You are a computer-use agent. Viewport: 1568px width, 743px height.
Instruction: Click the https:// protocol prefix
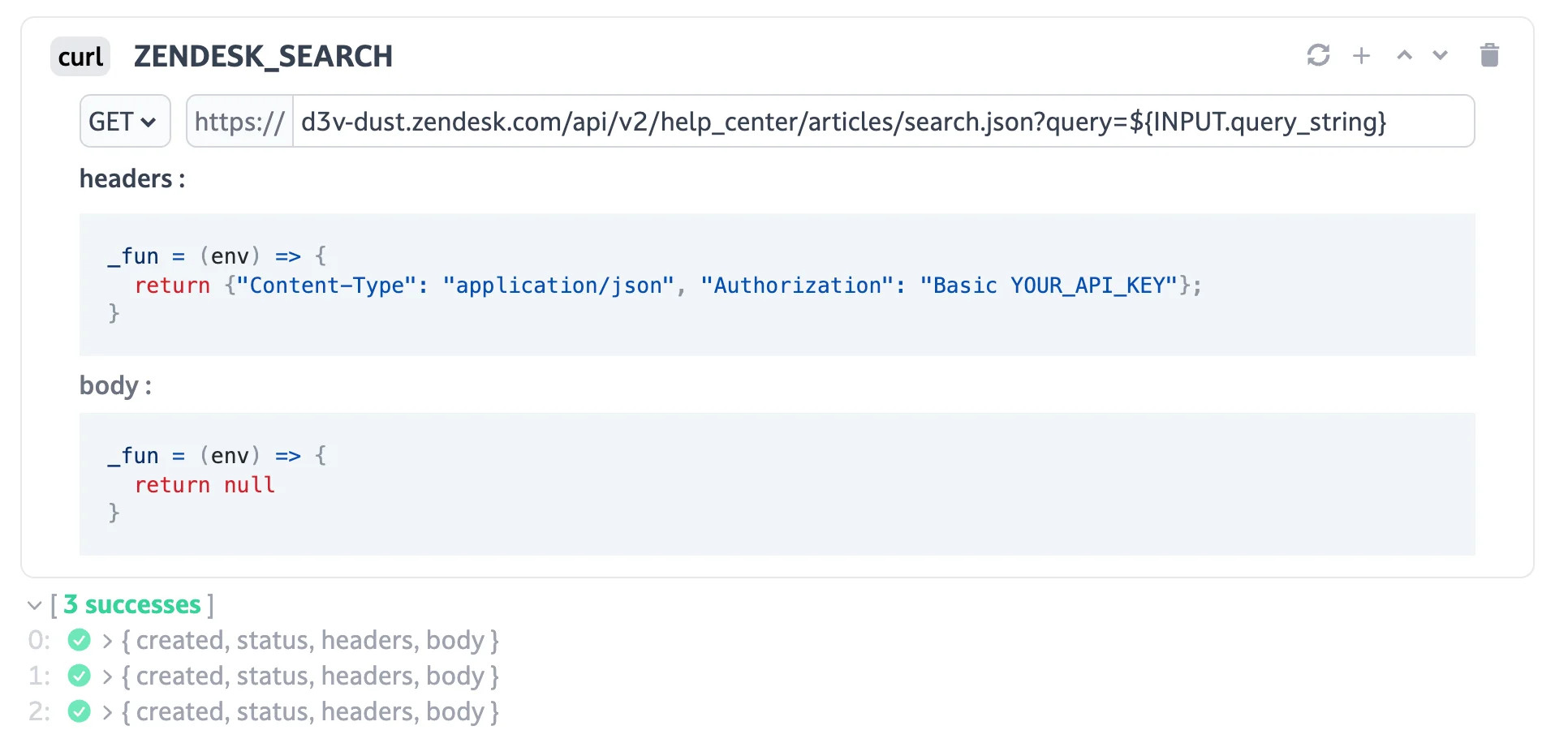(239, 122)
